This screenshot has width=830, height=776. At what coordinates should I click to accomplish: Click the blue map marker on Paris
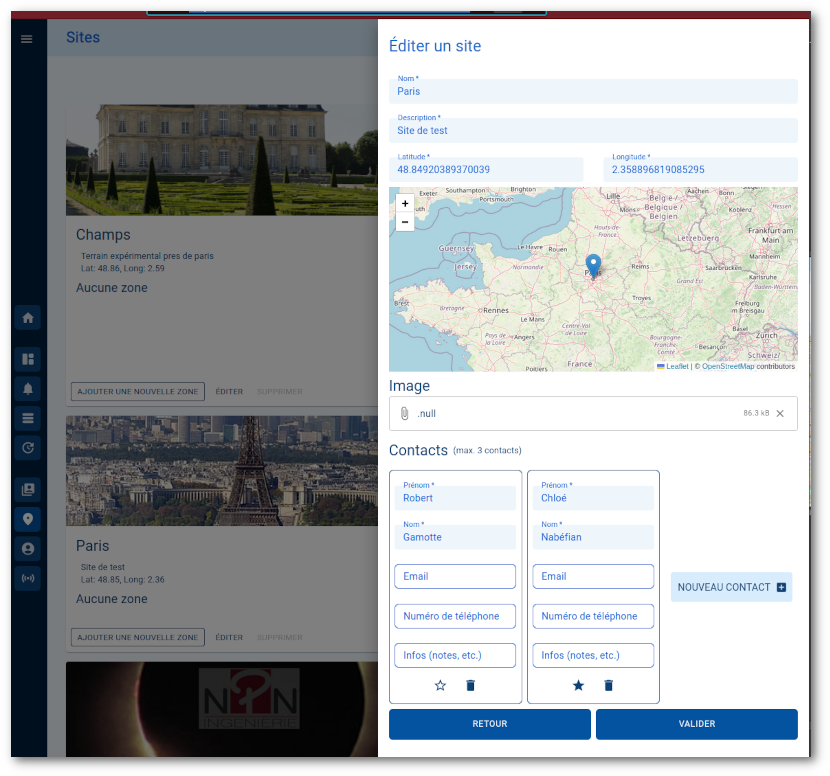click(593, 266)
